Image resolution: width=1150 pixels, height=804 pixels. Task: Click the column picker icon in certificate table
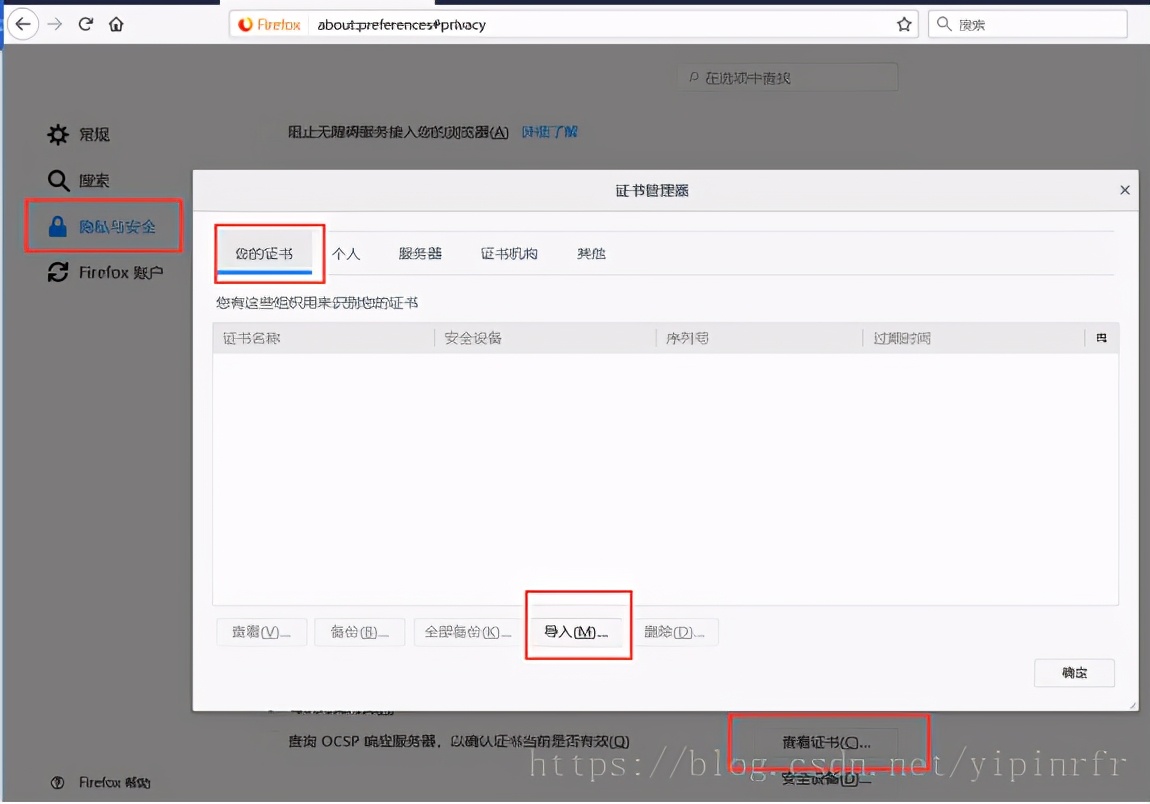[x=1102, y=338]
